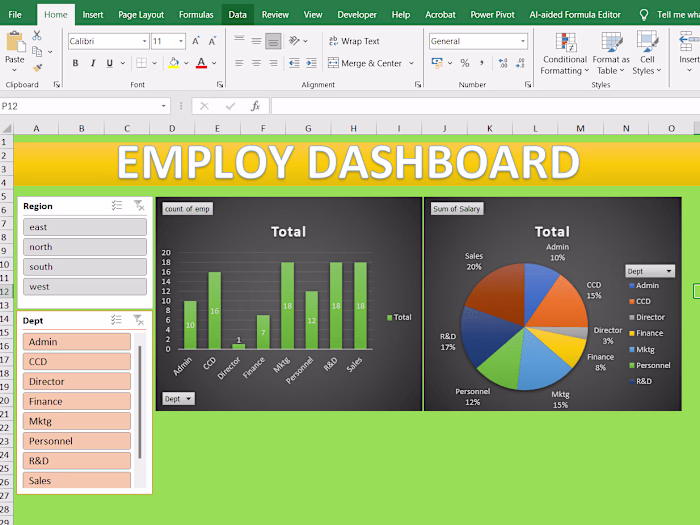Clear the Region slicer filter

coord(139,205)
